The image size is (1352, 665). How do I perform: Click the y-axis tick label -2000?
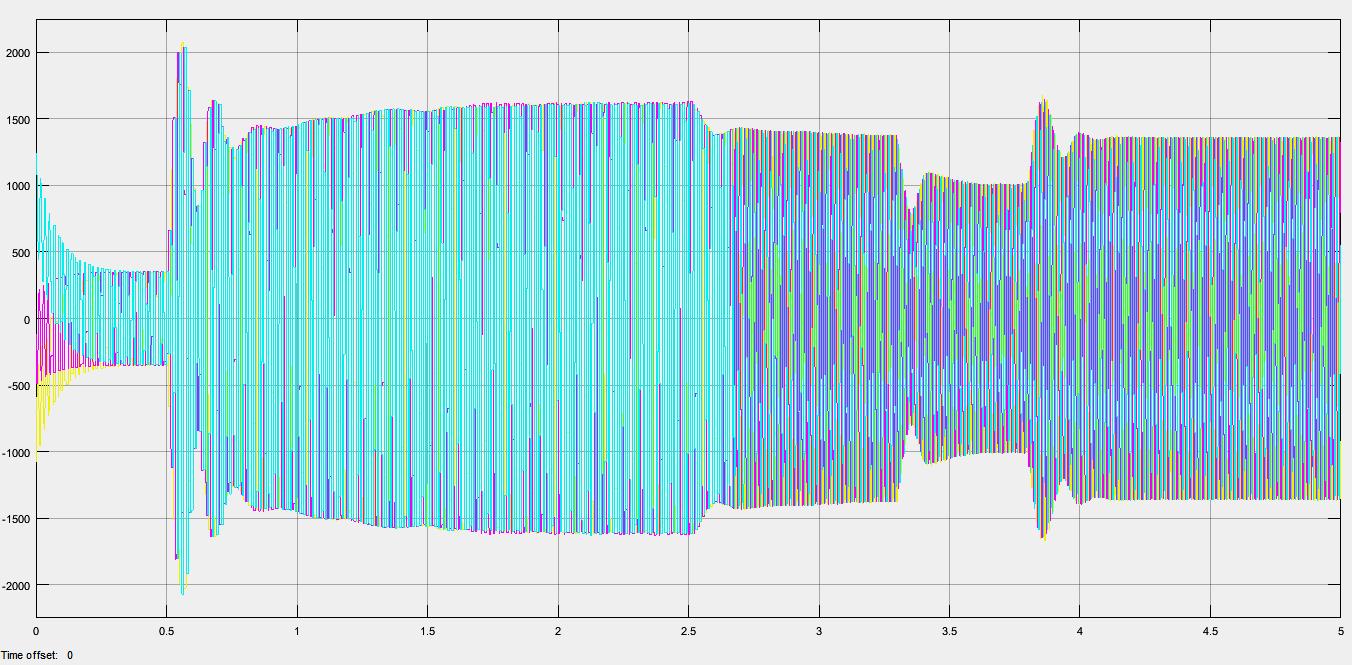coord(16,585)
